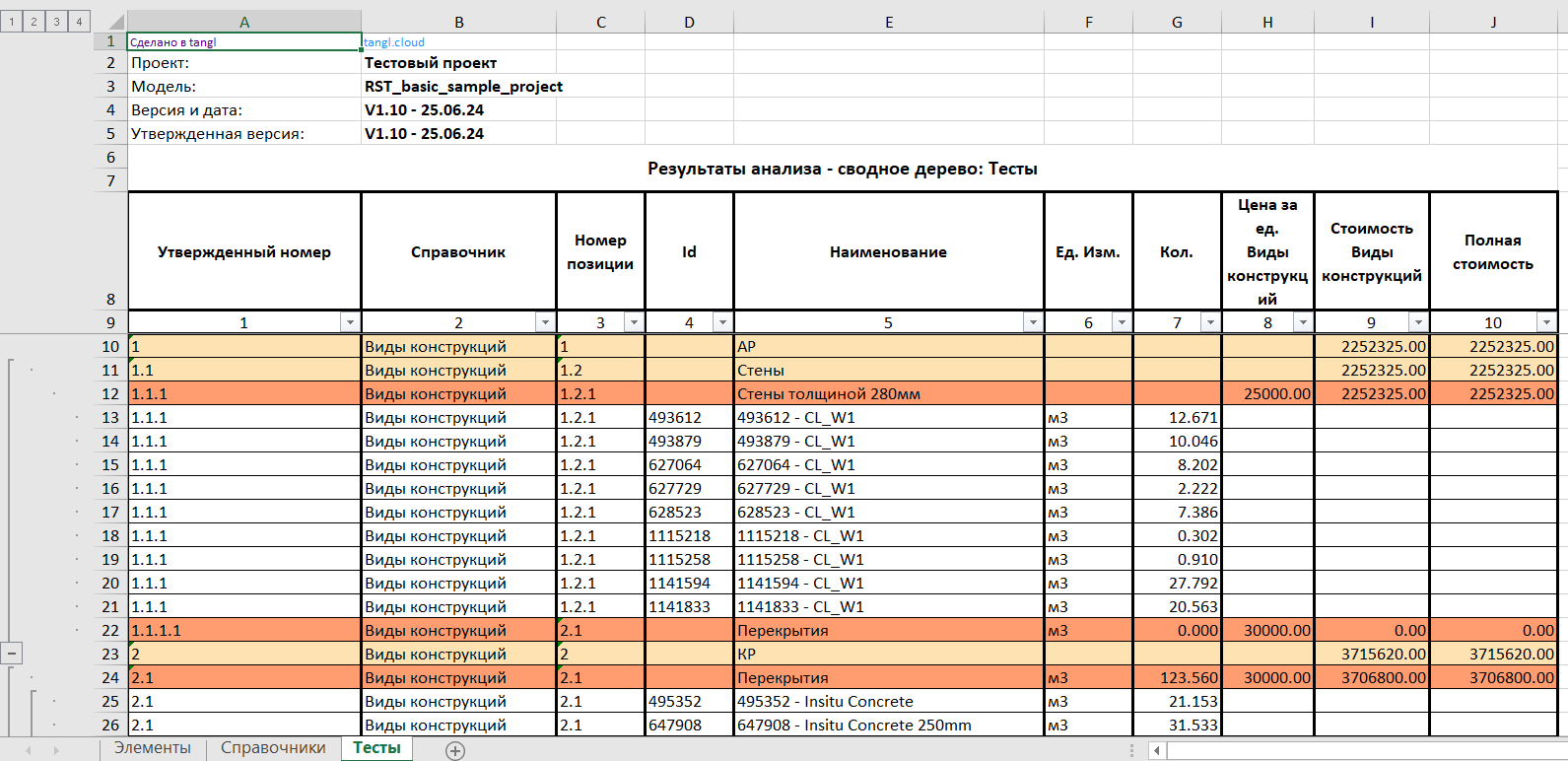
Task: Collapse the outline group at row 23
Action: pos(11,654)
